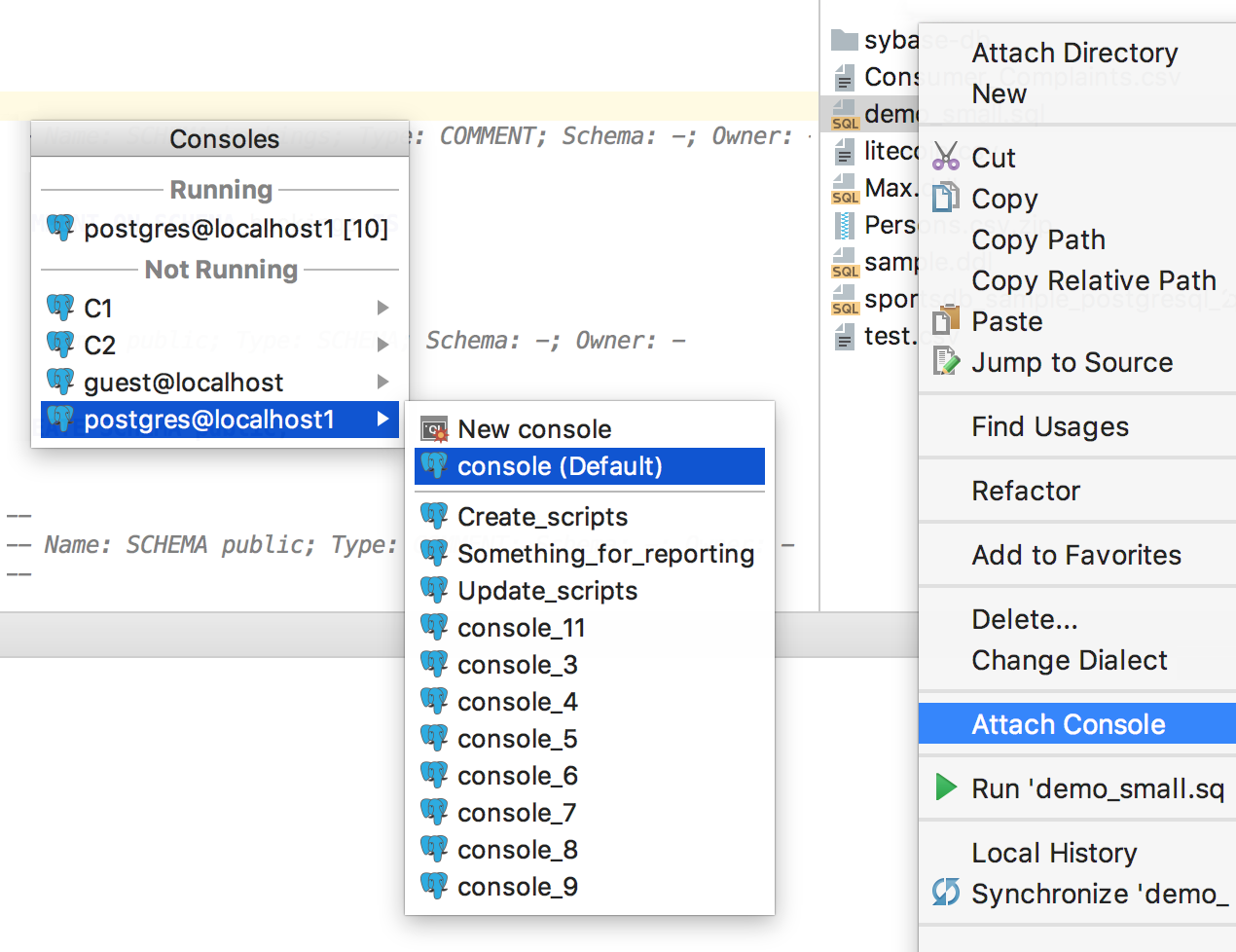Click the elephant icon beside console_3

(434, 665)
